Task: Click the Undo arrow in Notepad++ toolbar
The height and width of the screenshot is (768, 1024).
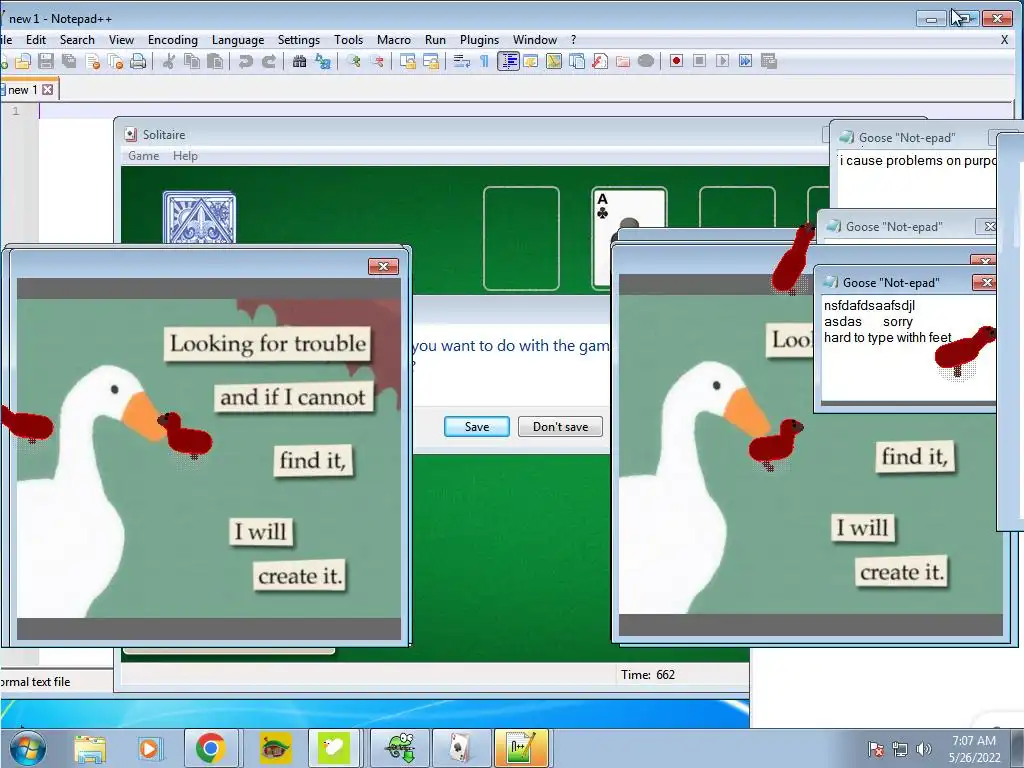Action: [246, 61]
